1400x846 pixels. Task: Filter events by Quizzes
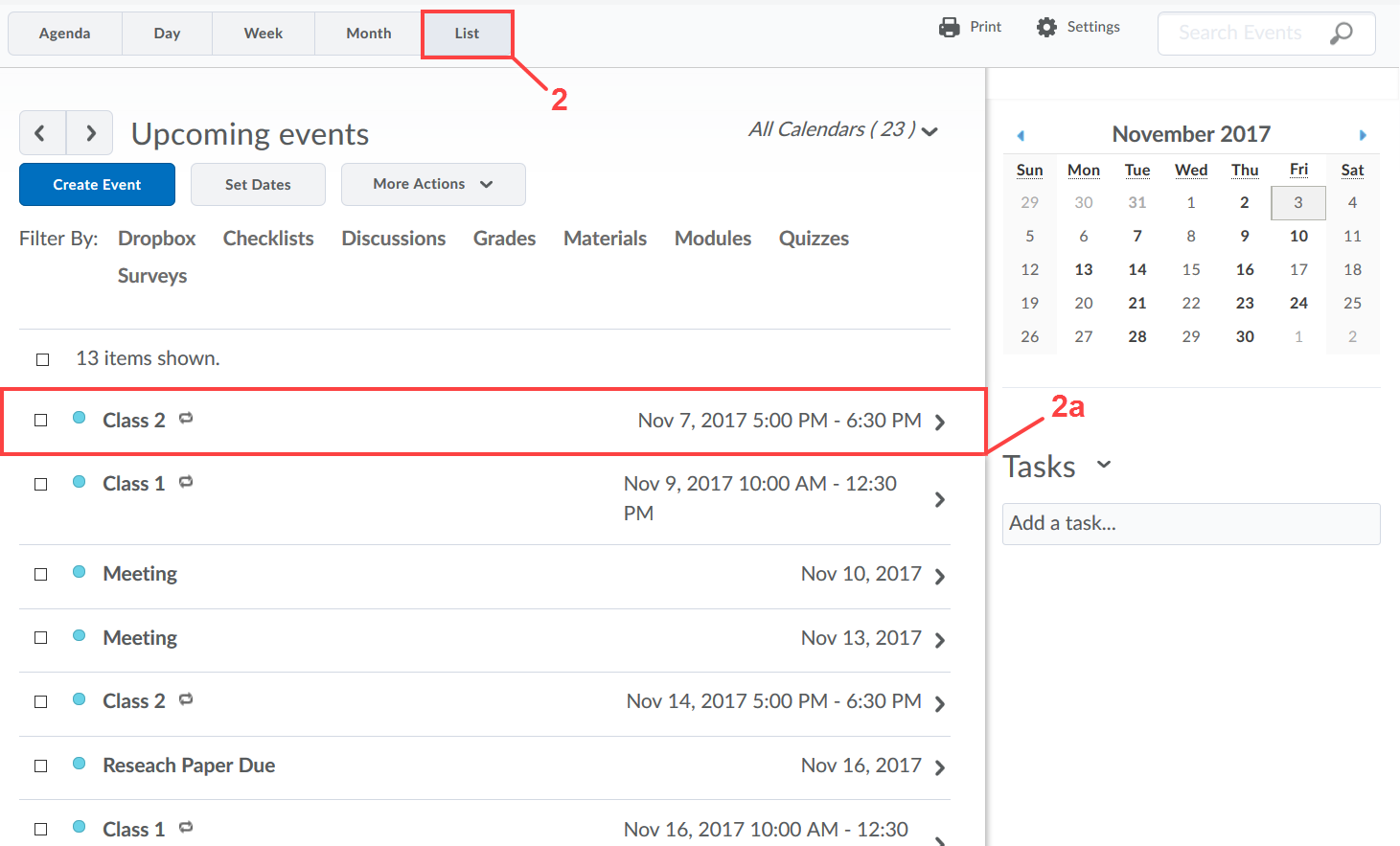(x=814, y=239)
